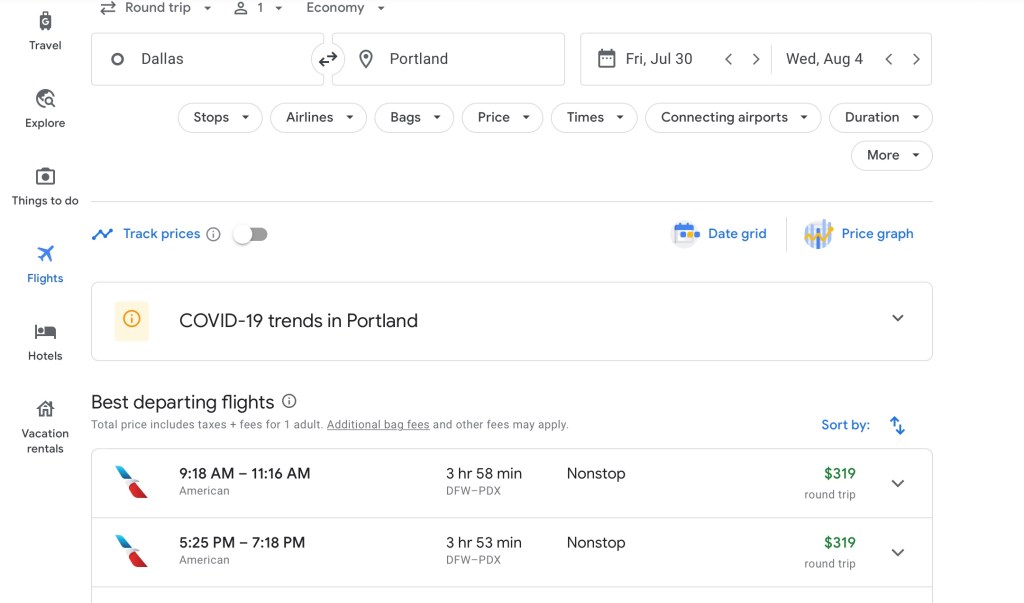Enable the Track prices toggle
Image resolution: width=1024 pixels, height=603 pixels.
(x=250, y=234)
